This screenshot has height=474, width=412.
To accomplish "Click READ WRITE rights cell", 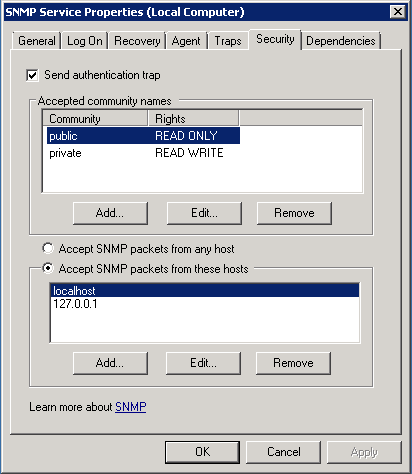I will click(x=189, y=153).
